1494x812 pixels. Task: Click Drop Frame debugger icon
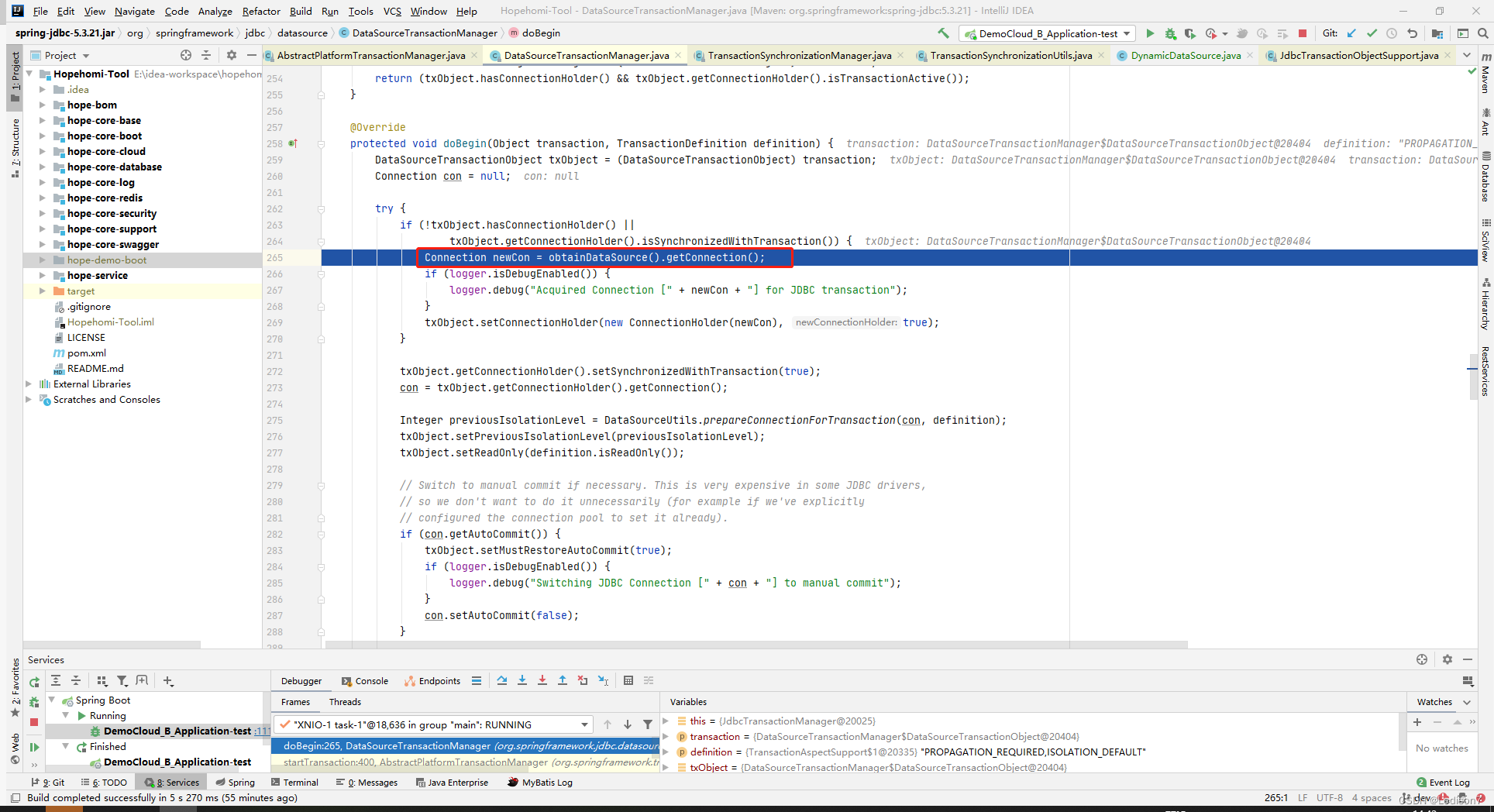(583, 680)
